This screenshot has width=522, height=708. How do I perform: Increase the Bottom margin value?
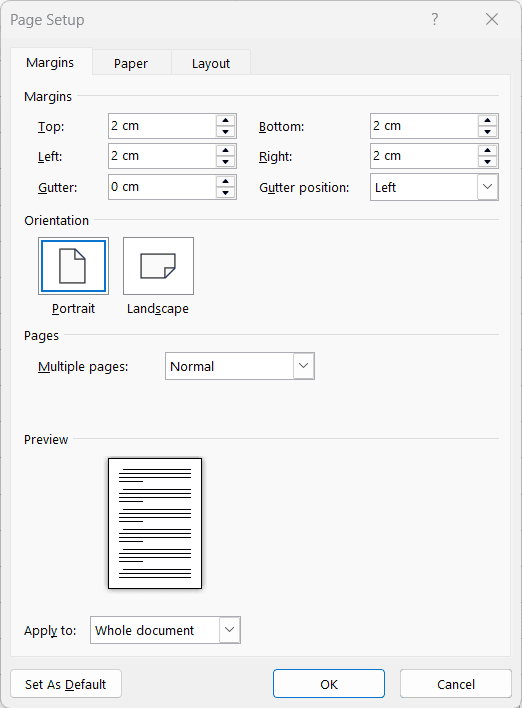tap(487, 121)
